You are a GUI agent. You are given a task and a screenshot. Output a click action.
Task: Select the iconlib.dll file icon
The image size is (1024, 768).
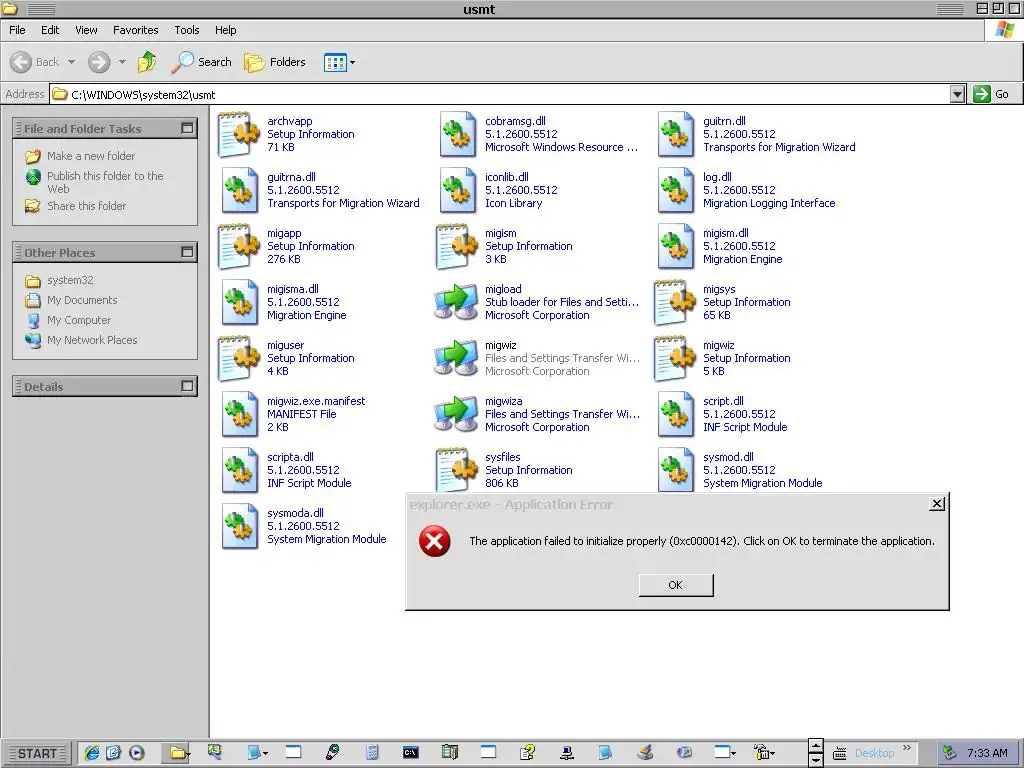coord(457,190)
